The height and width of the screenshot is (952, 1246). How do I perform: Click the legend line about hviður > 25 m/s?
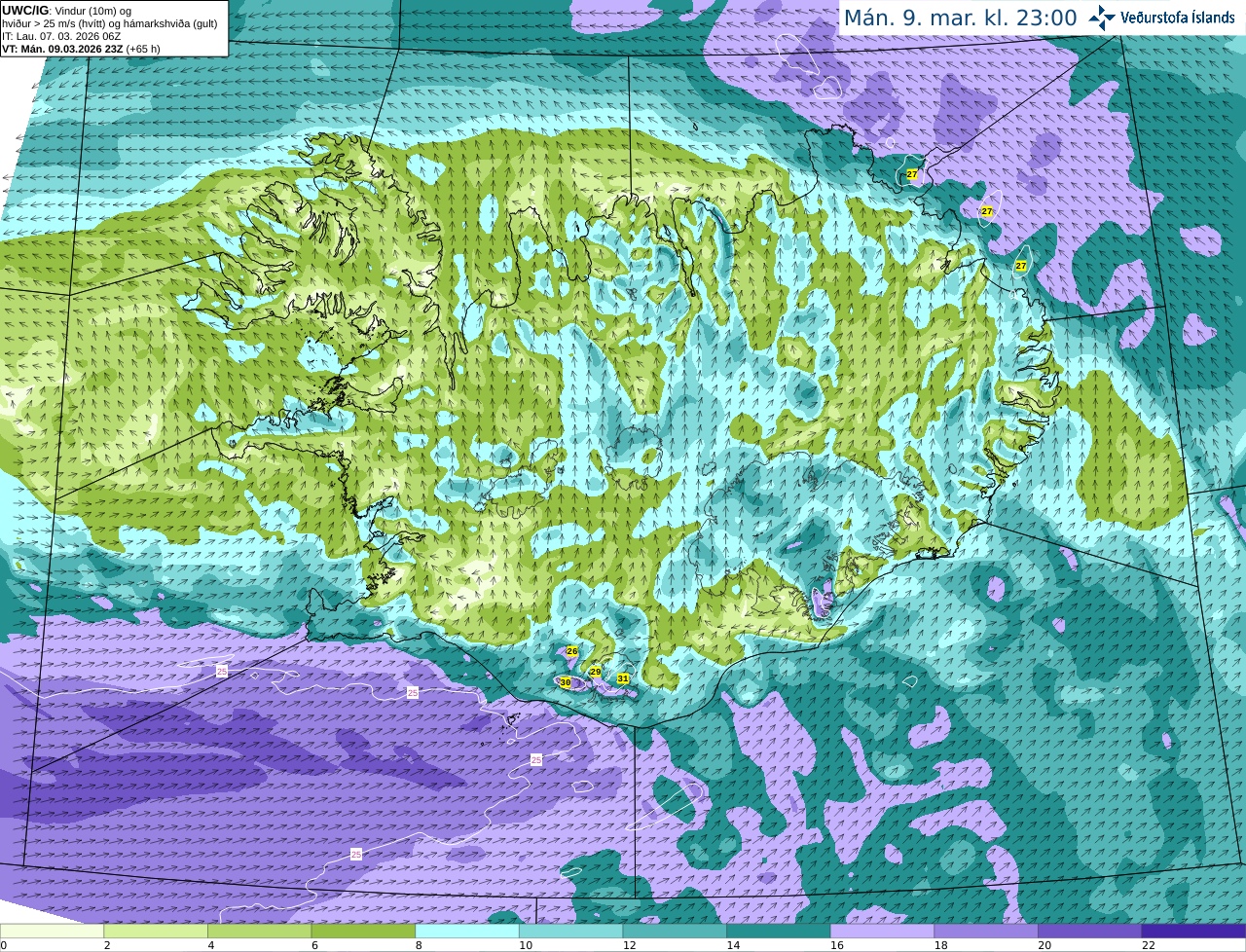coord(110,23)
